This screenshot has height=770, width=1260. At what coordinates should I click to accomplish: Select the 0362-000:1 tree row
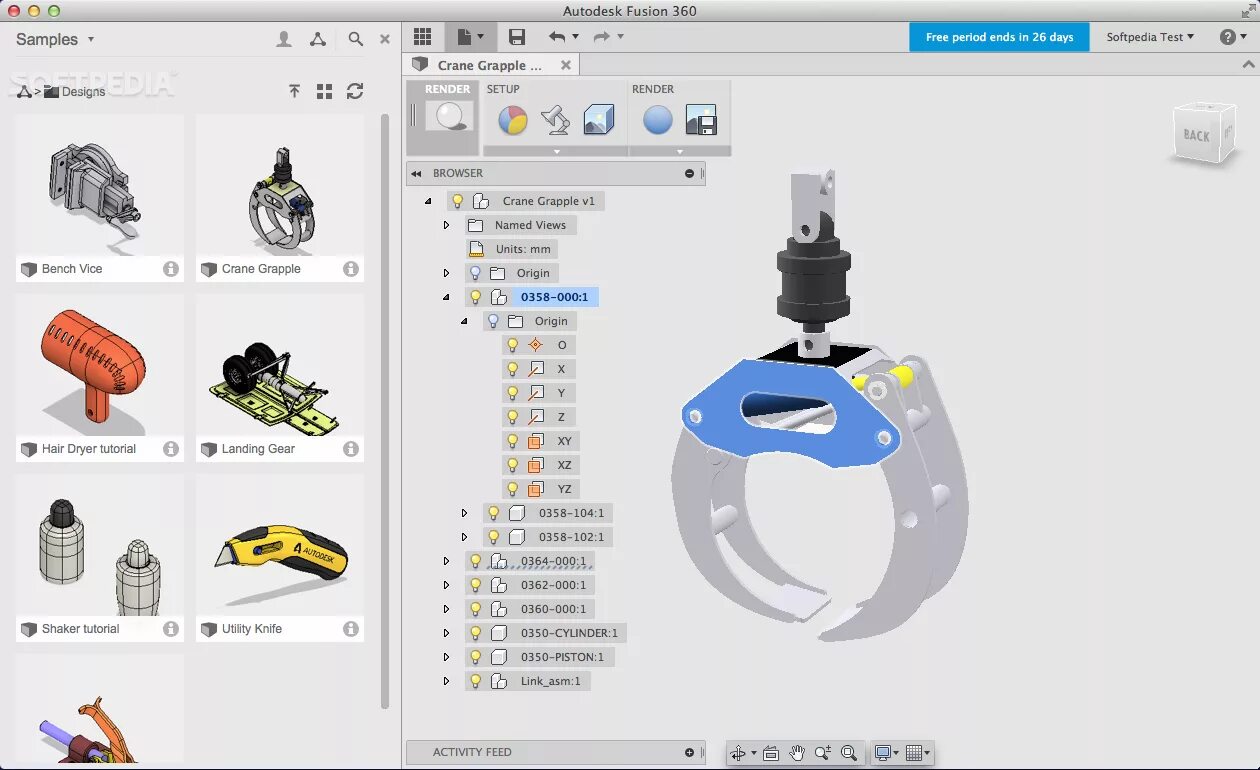click(x=530, y=585)
